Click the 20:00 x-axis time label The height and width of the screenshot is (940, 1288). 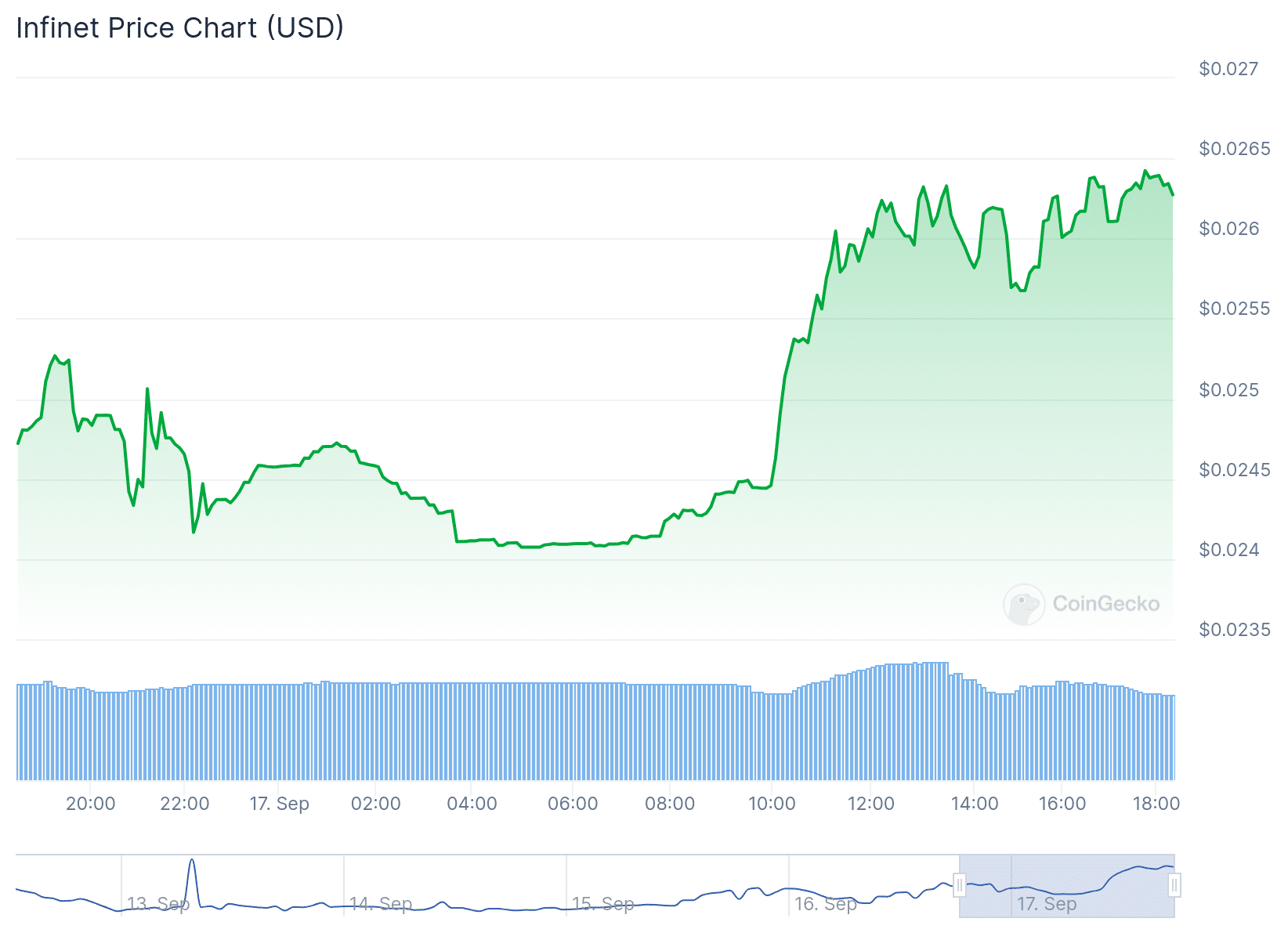[x=90, y=804]
